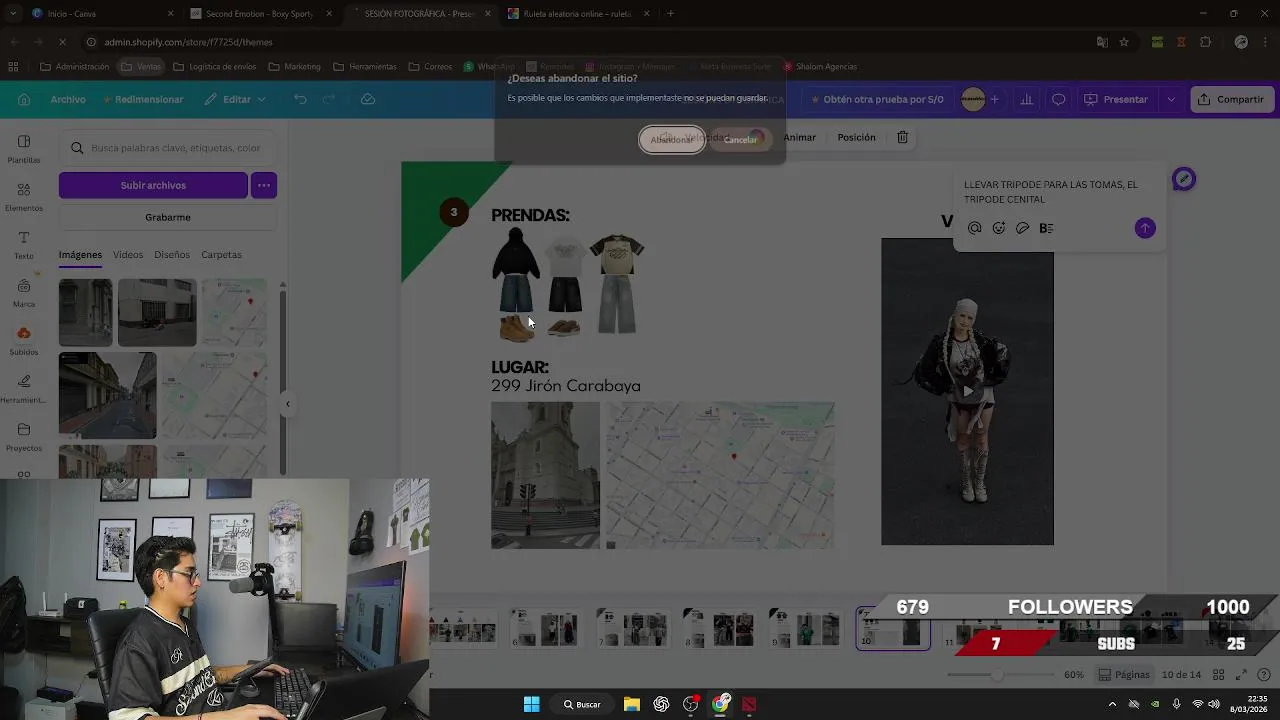
Task: Expand the Editar dropdown
Action: (x=236, y=99)
